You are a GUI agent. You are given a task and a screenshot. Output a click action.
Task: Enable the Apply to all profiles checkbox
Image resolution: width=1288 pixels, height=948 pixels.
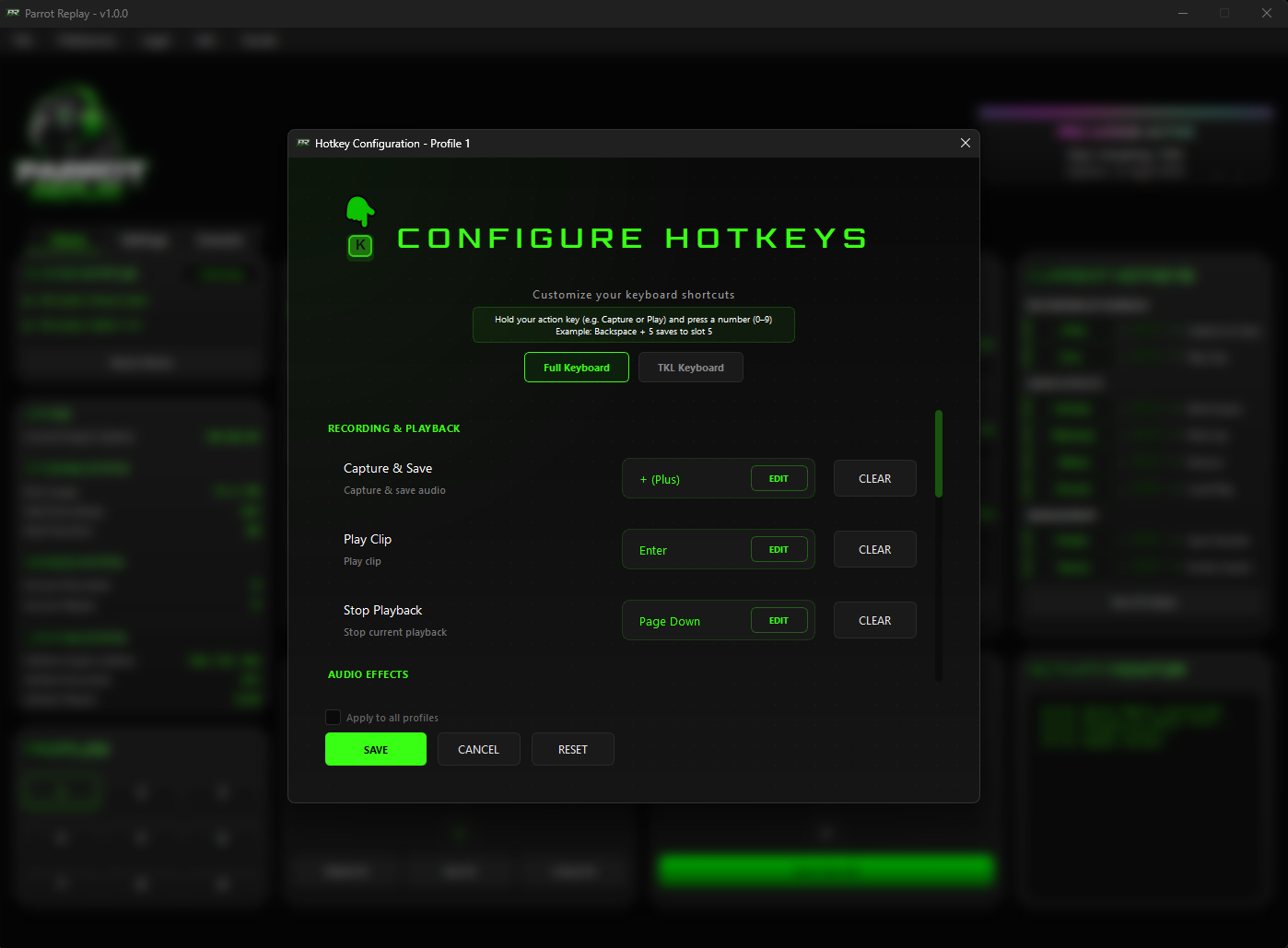333,717
